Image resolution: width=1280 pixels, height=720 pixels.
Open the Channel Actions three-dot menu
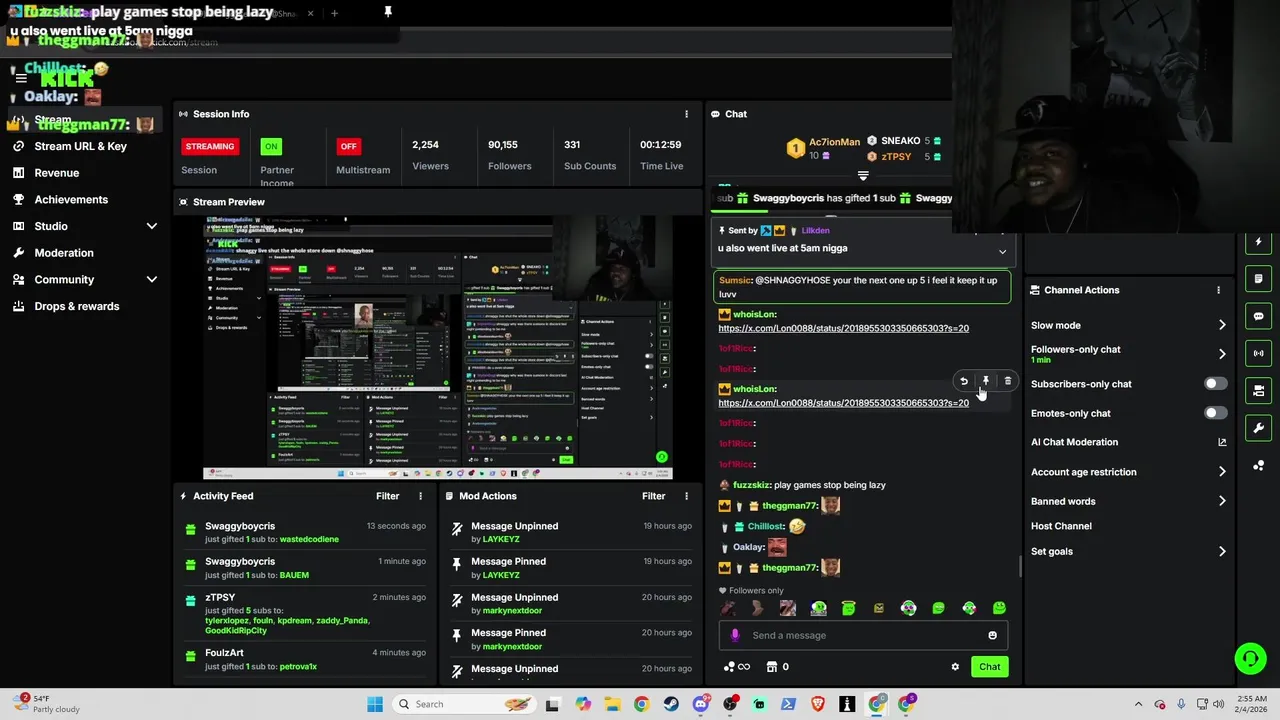[x=1218, y=290]
